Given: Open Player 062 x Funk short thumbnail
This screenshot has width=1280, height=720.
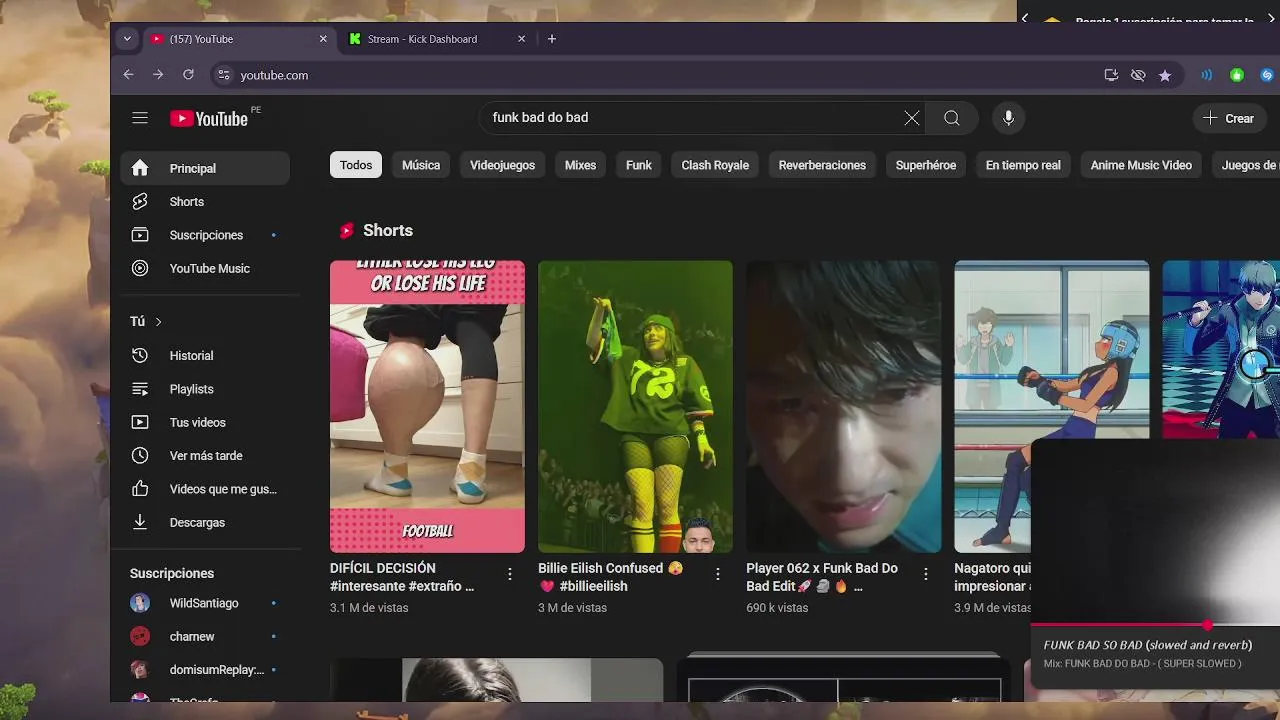Looking at the screenshot, I should (843, 406).
